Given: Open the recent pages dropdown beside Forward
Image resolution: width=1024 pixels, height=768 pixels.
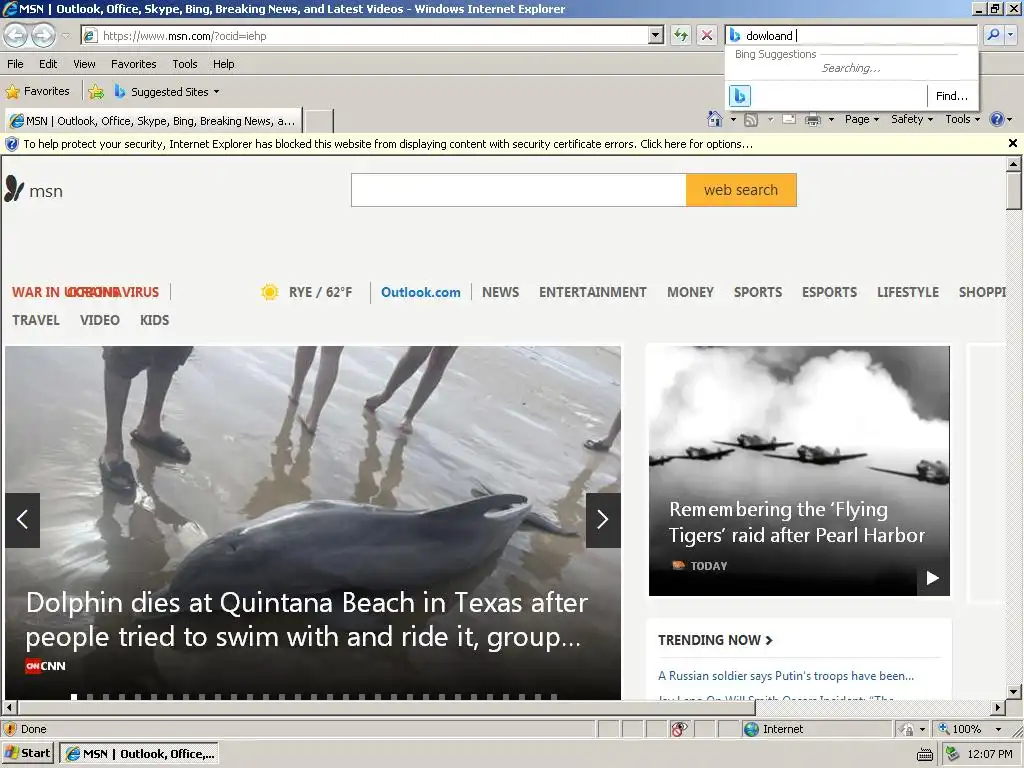Looking at the screenshot, I should click(65, 36).
